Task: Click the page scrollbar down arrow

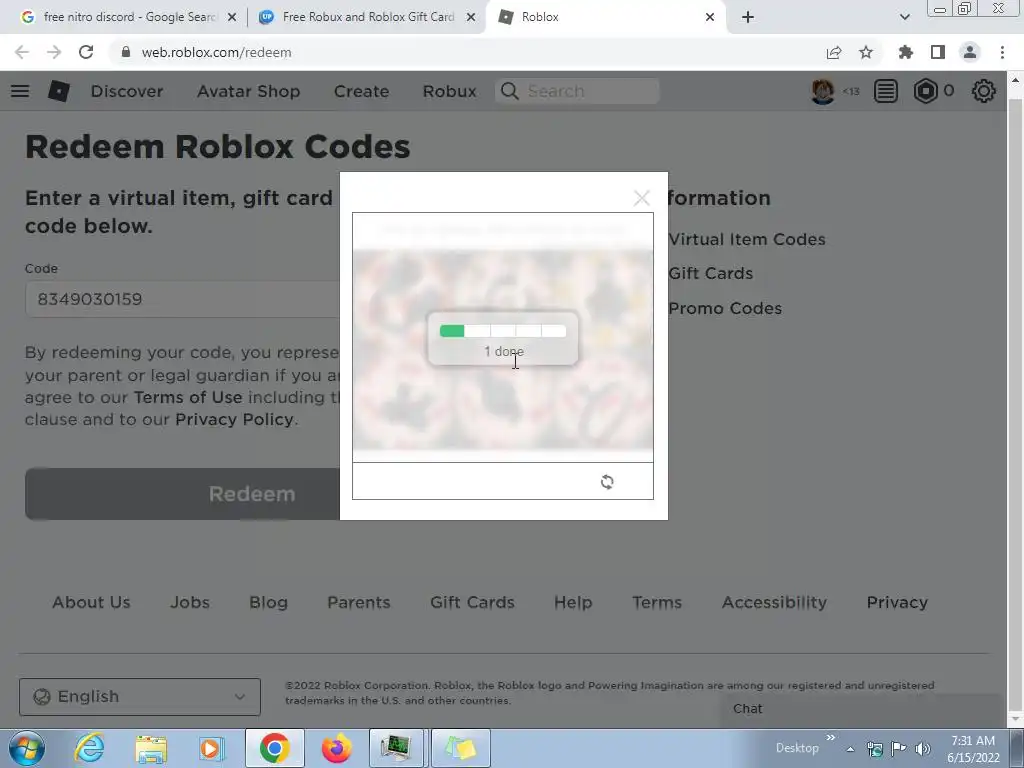Action: pyautogui.click(x=1016, y=720)
